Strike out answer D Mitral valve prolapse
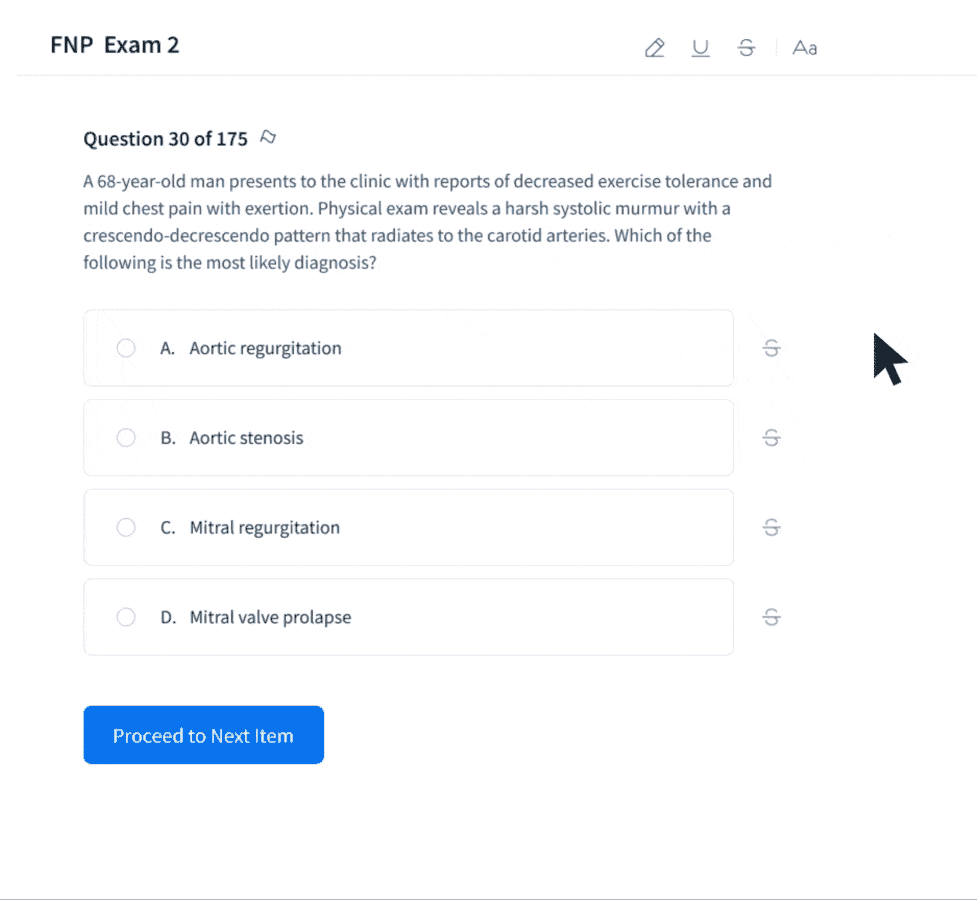This screenshot has width=977, height=900. coord(771,617)
